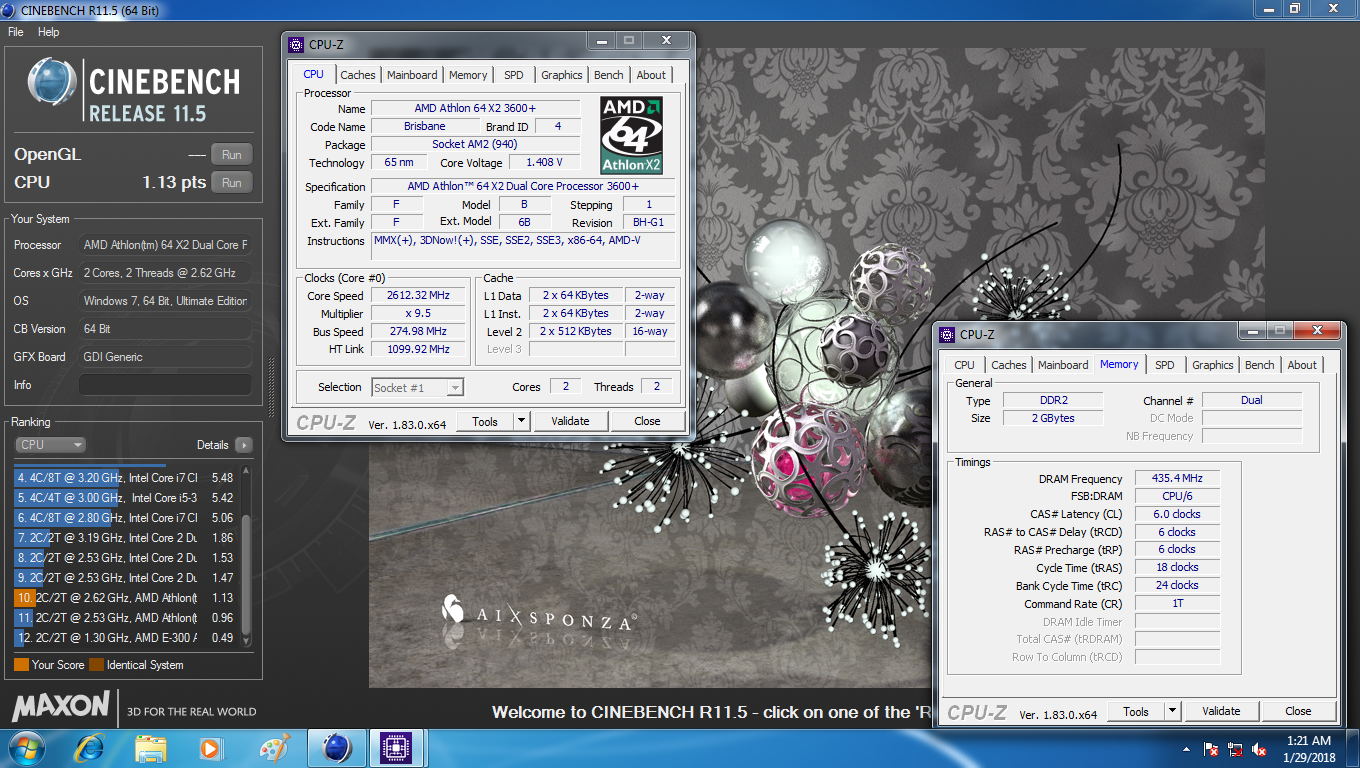
Task: Open Windows Media Player from taskbar
Action: [x=210, y=748]
